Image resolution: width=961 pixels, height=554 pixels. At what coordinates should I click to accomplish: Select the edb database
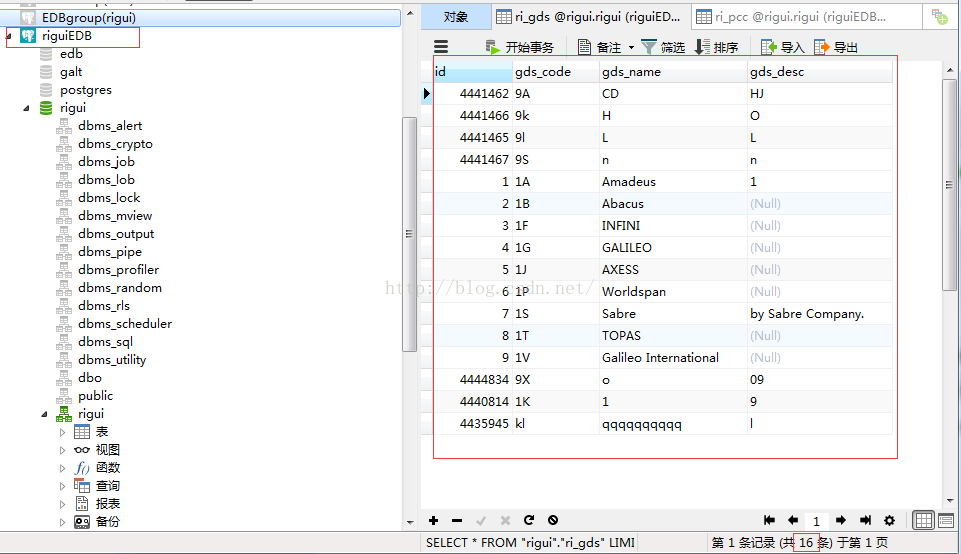click(x=71, y=54)
